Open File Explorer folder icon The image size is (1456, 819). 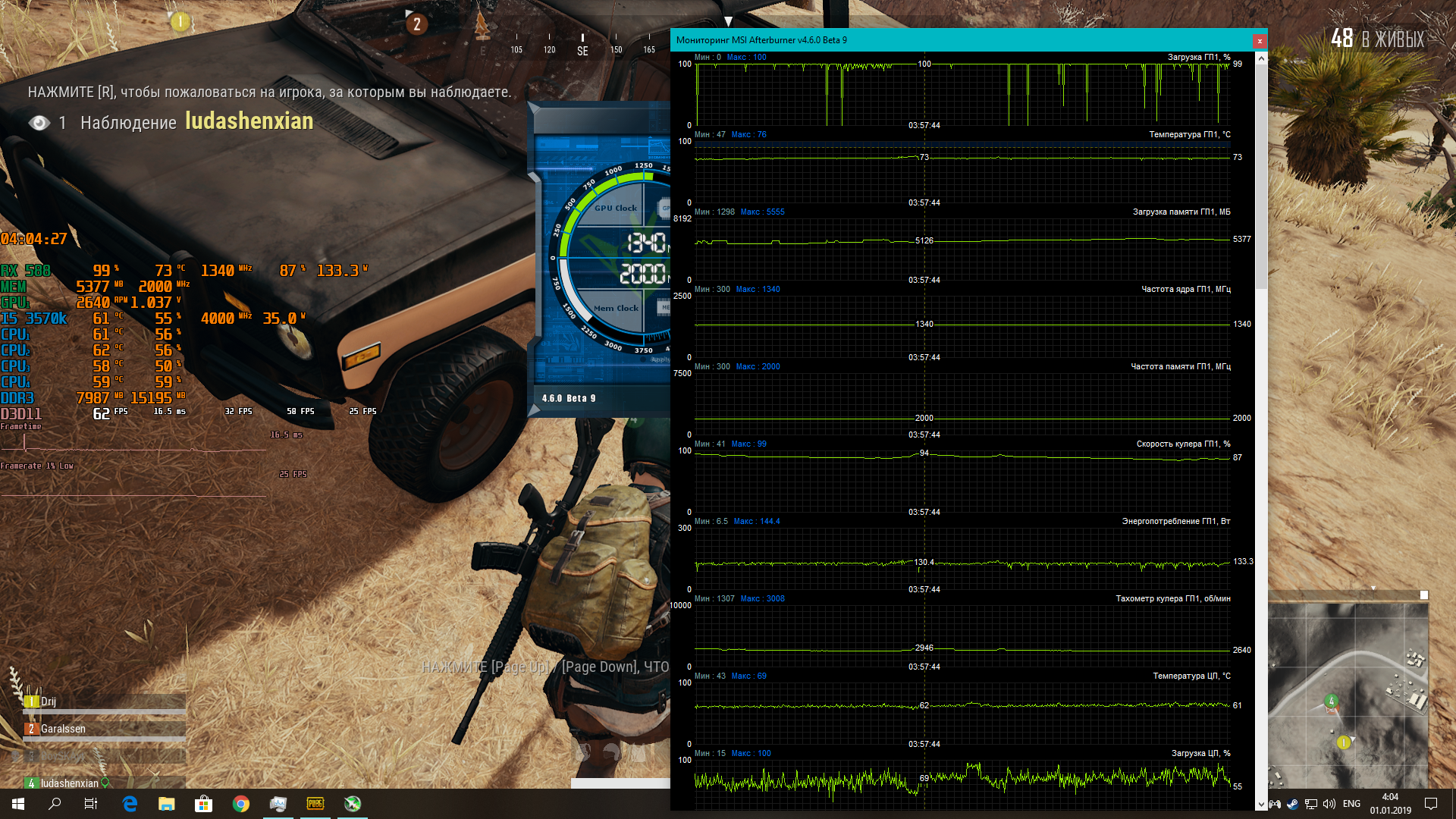(x=167, y=804)
